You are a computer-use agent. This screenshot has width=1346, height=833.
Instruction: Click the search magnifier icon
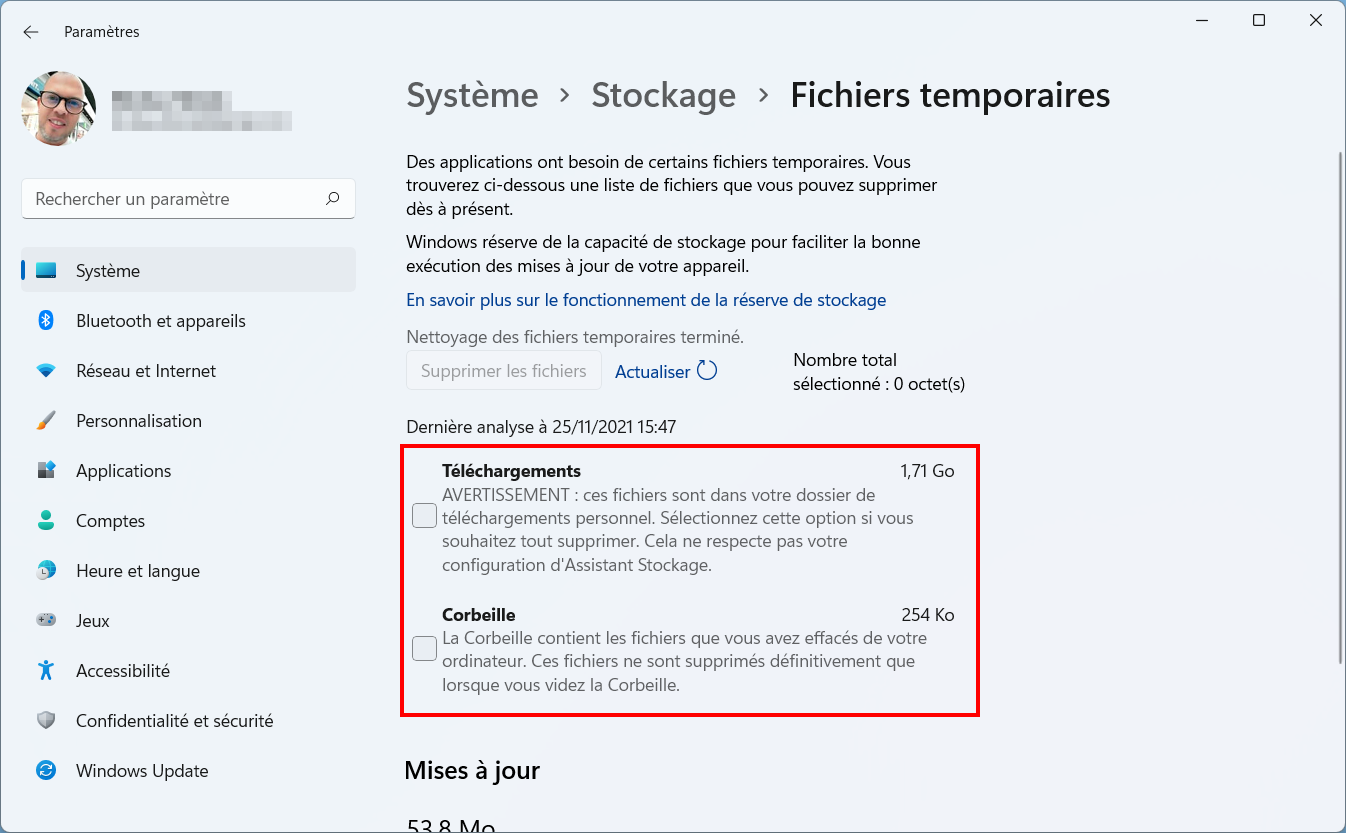(333, 199)
